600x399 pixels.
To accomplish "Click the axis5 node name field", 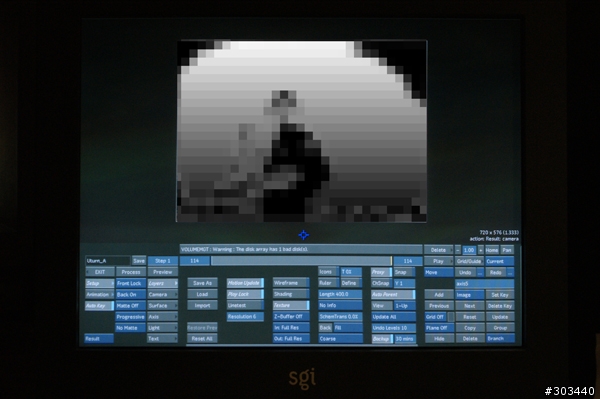I will pos(484,284).
